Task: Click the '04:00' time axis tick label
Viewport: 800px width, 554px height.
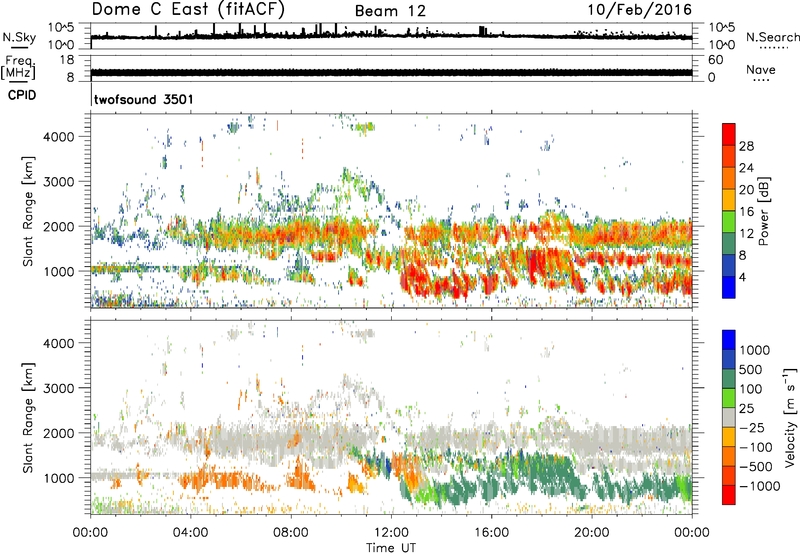Action: click(191, 533)
